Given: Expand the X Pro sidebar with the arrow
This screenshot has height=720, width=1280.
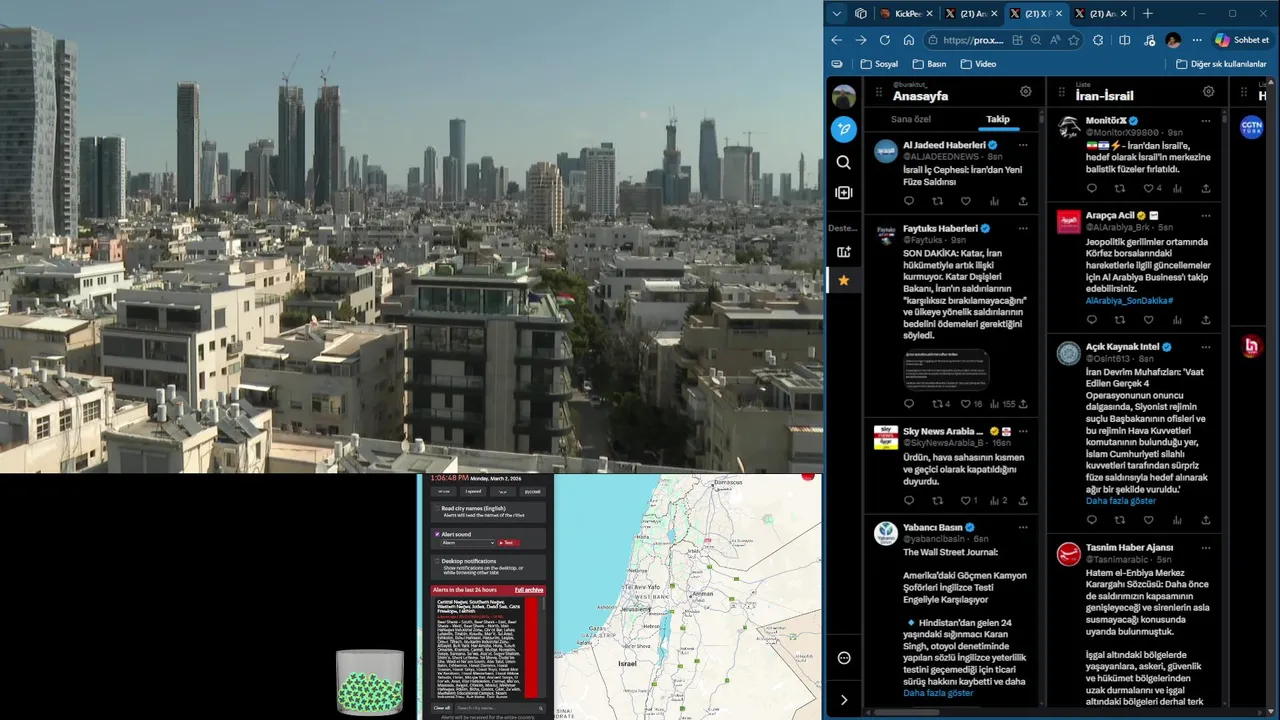Looking at the screenshot, I should pyautogui.click(x=844, y=700).
